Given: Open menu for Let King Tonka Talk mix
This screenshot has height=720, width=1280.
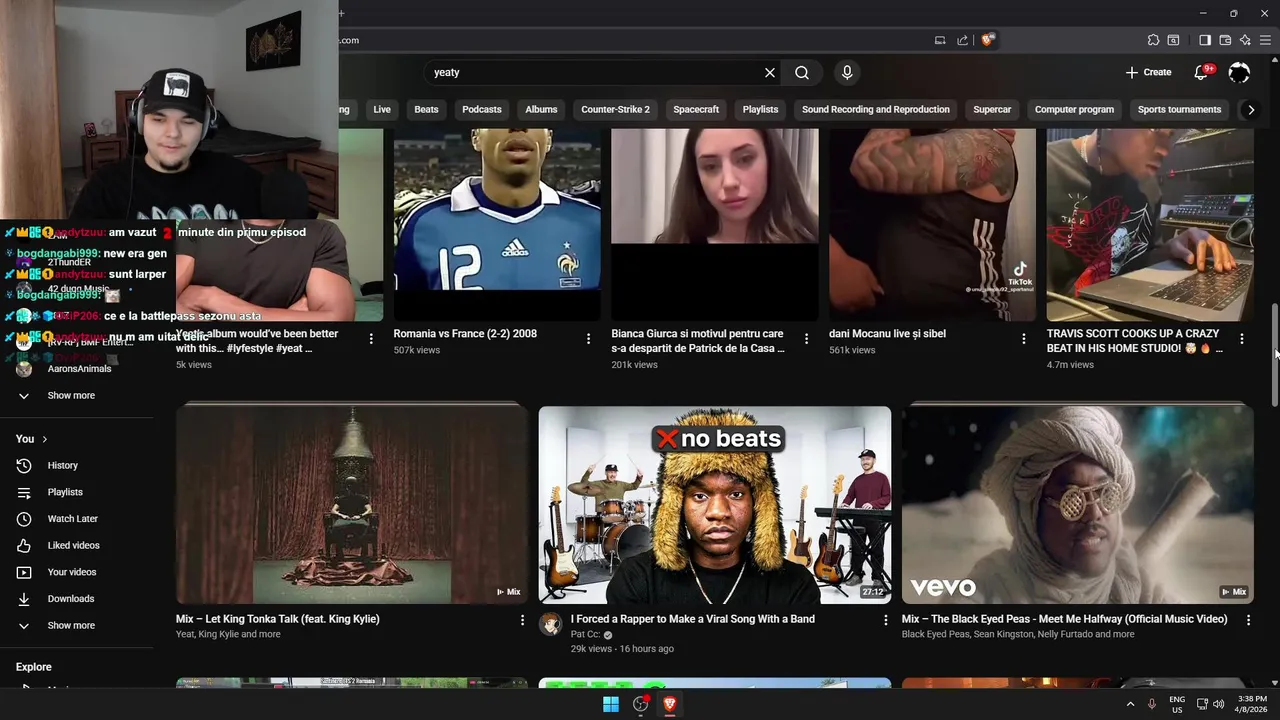Looking at the screenshot, I should [522, 620].
